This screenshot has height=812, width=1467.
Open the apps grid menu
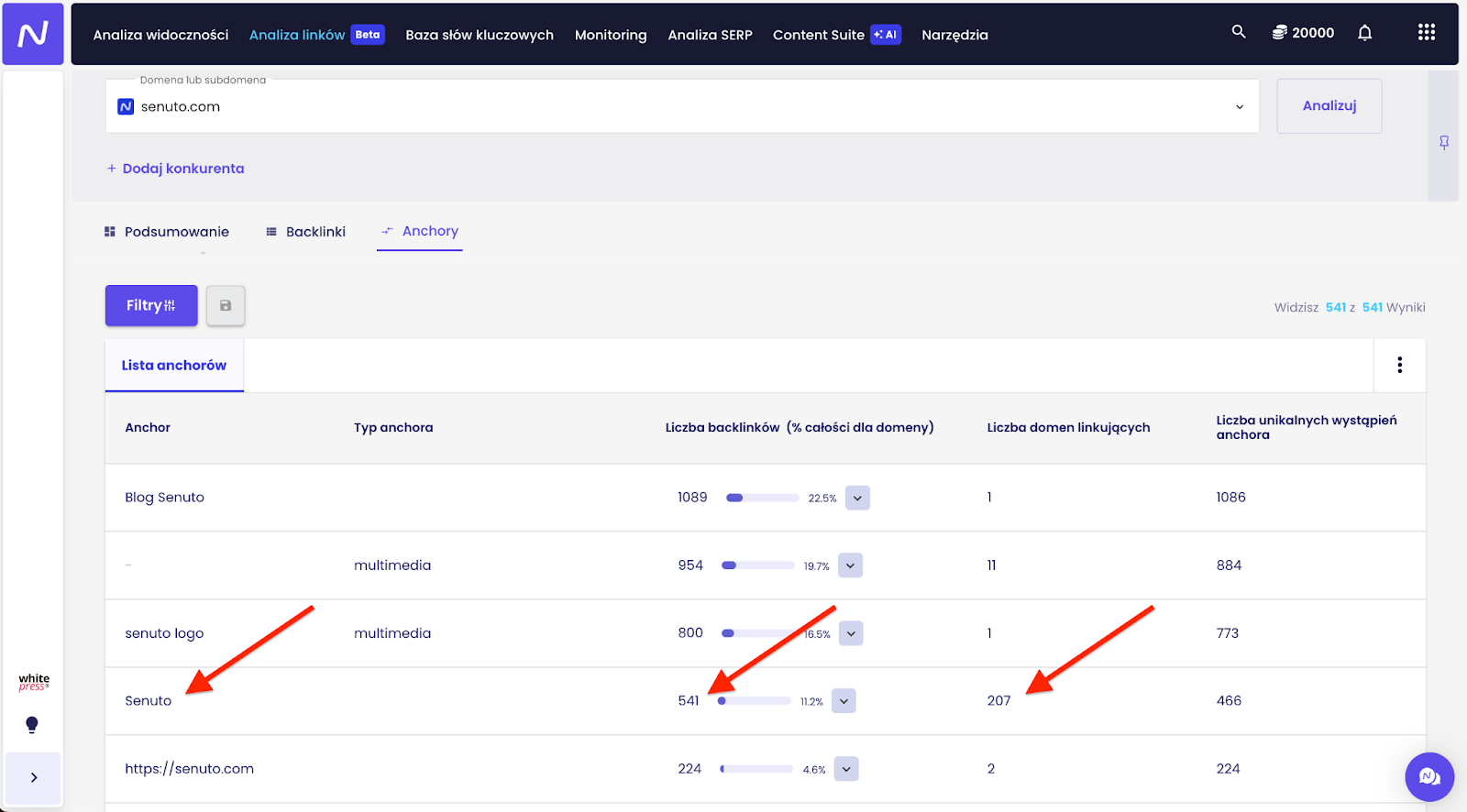[x=1427, y=32]
